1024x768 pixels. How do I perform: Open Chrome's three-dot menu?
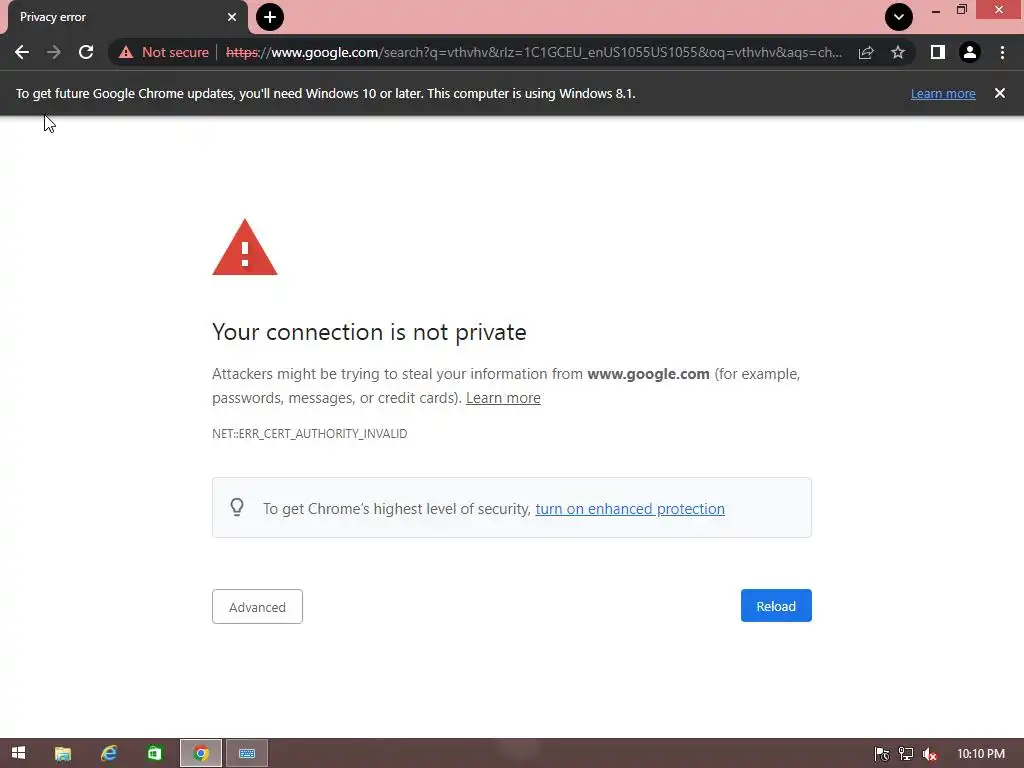pyautogui.click(x=1002, y=52)
